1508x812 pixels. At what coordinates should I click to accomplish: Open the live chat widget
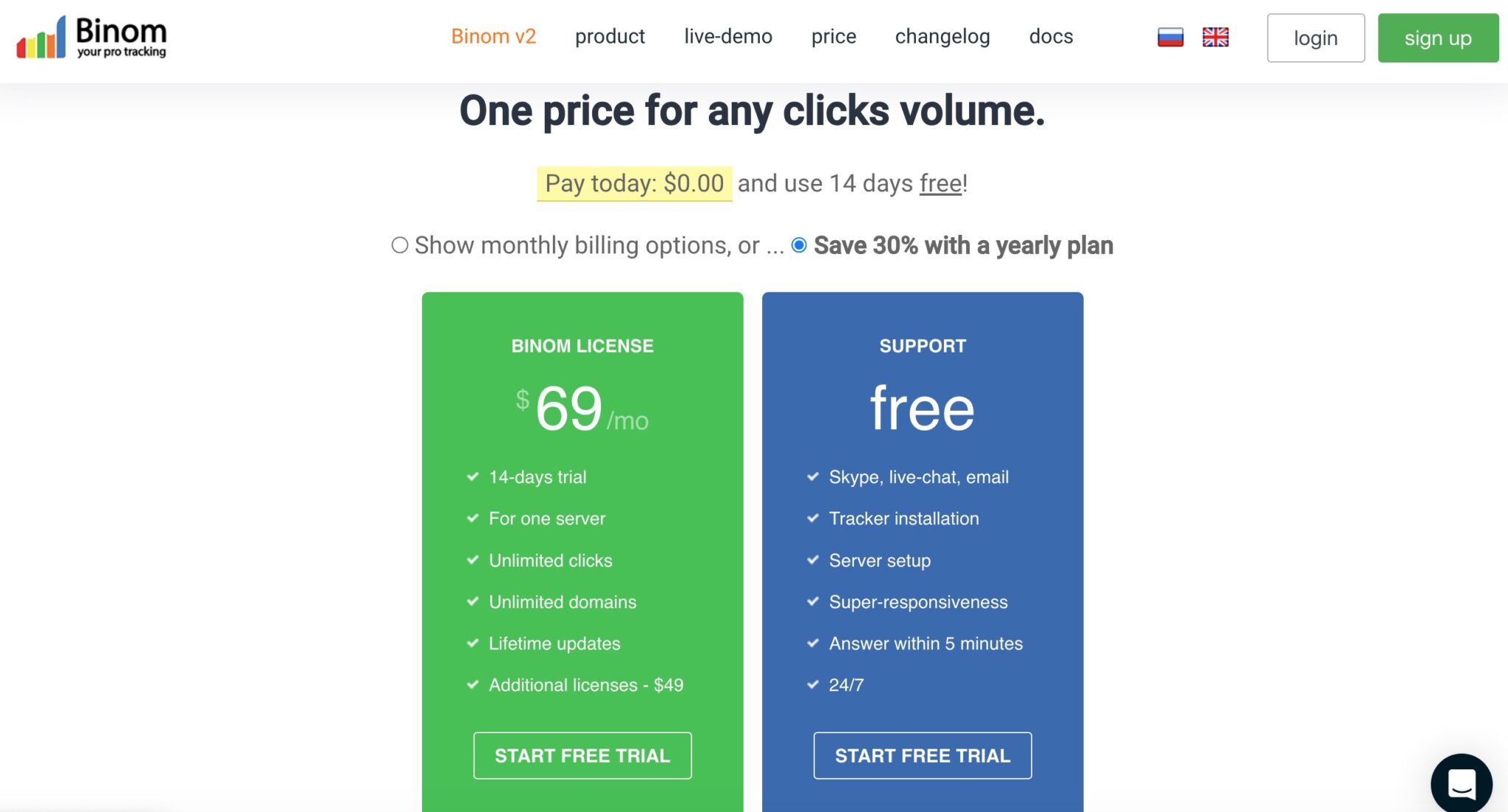coord(1463,783)
